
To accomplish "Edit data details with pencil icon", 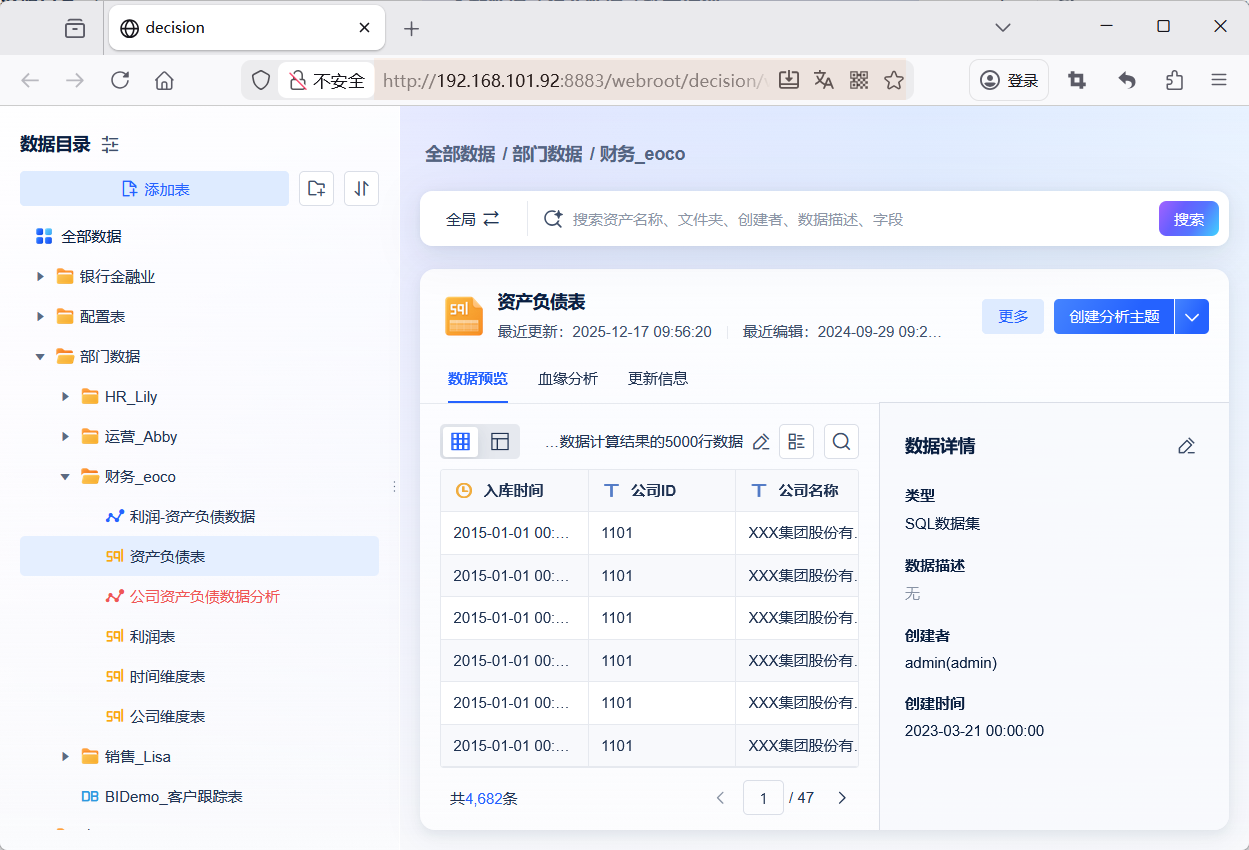I will [x=1187, y=446].
